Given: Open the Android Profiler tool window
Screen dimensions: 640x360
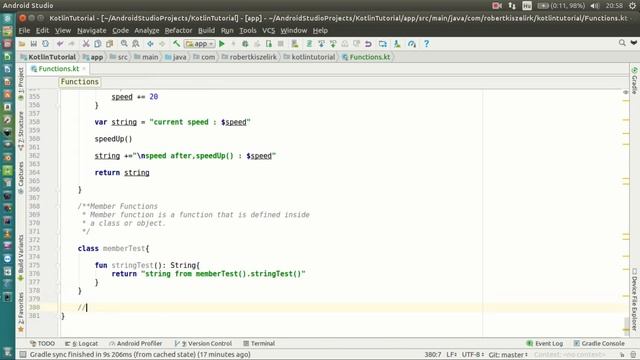Looking at the screenshot, I should pos(136,343).
